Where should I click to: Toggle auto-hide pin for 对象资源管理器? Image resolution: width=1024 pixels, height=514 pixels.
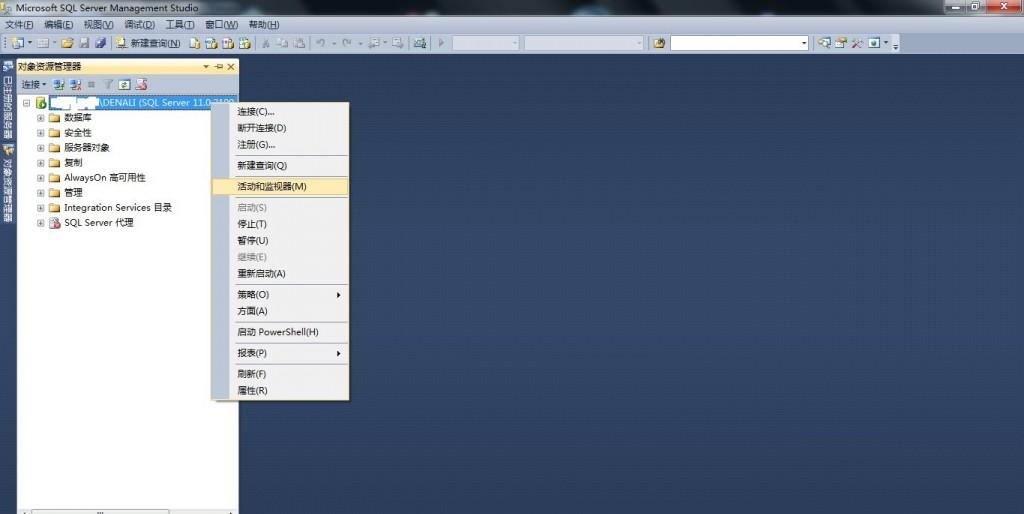click(219, 67)
